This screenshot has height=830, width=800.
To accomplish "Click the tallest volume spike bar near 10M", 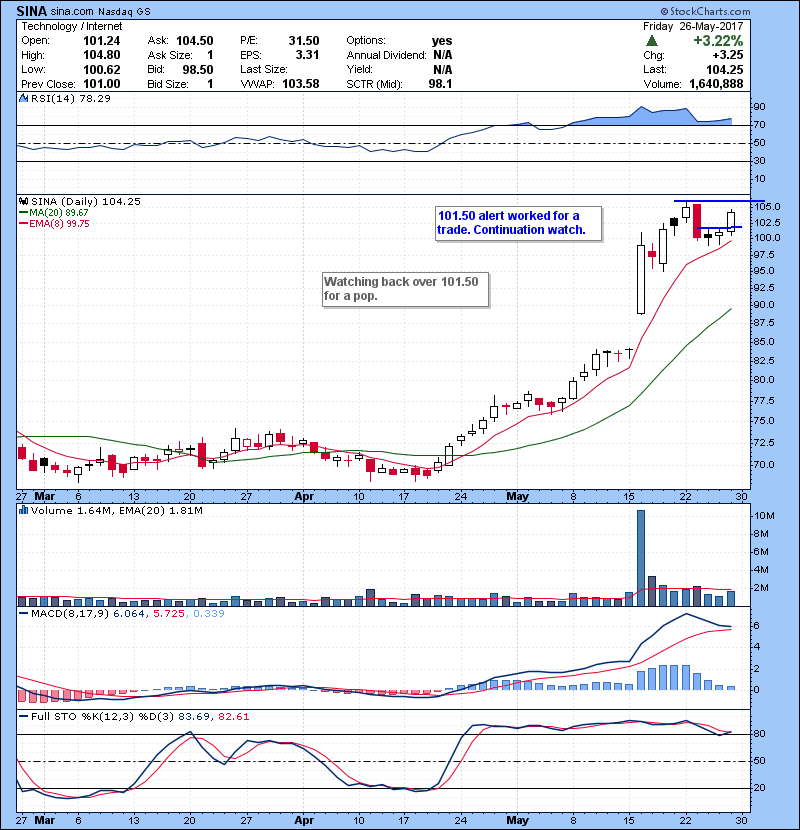I will (x=641, y=558).
